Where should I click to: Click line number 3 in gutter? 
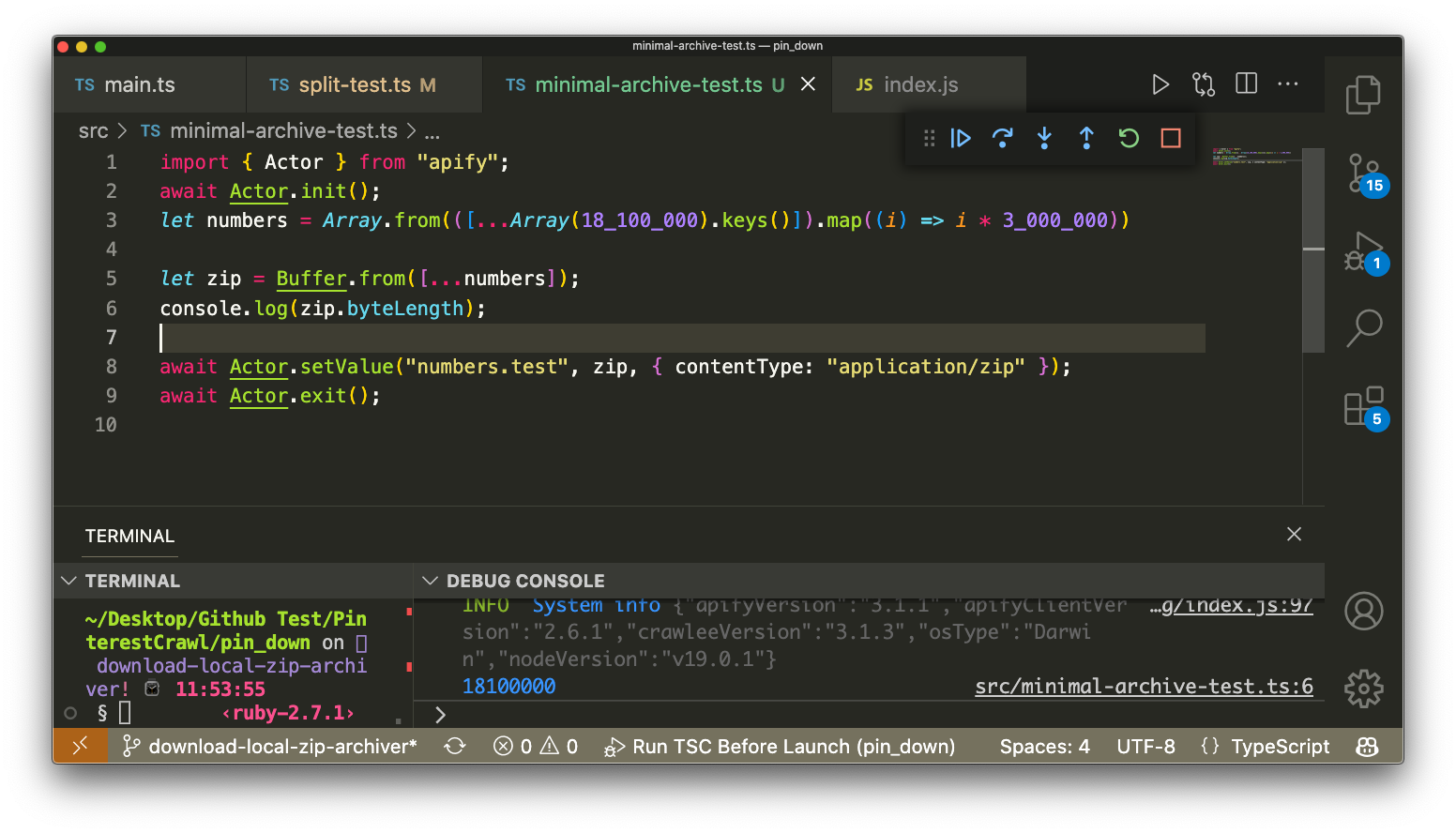tap(111, 220)
